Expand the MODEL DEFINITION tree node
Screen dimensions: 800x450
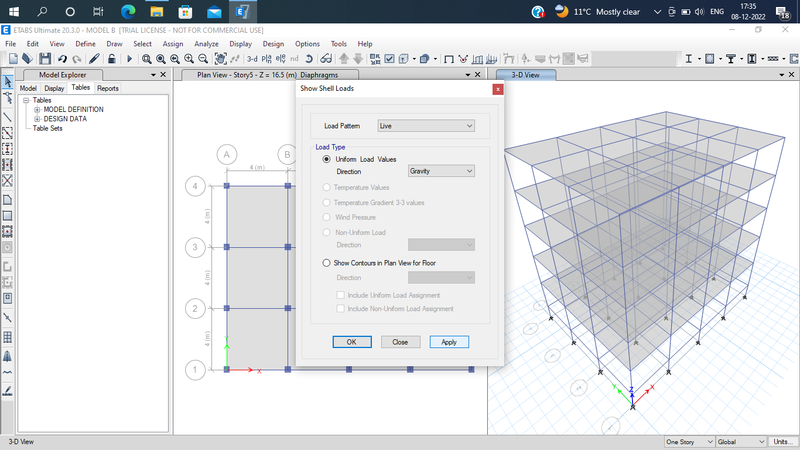pos(37,110)
